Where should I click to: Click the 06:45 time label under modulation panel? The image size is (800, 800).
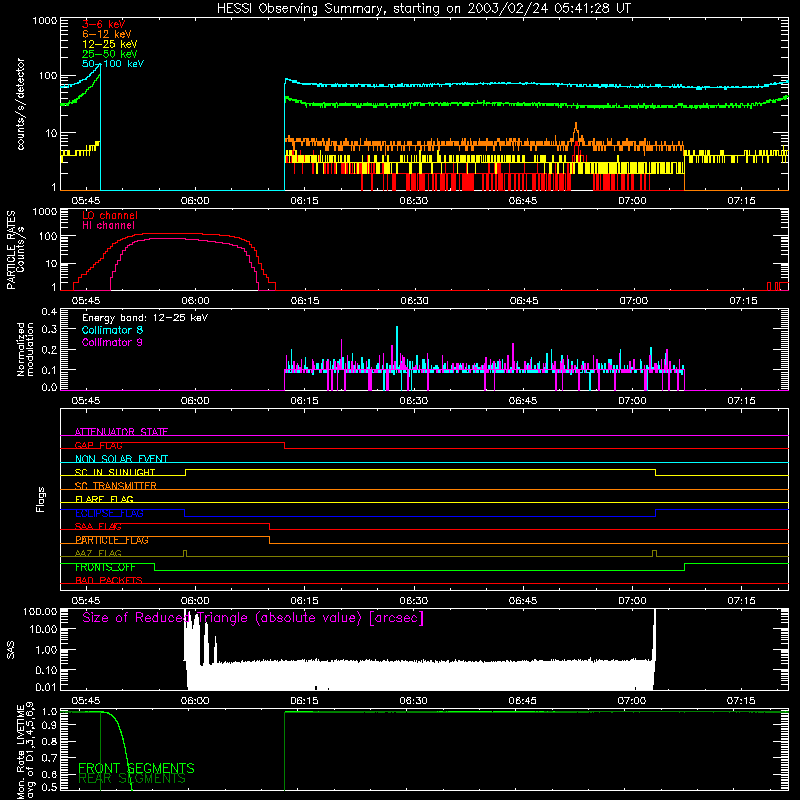(x=522, y=401)
